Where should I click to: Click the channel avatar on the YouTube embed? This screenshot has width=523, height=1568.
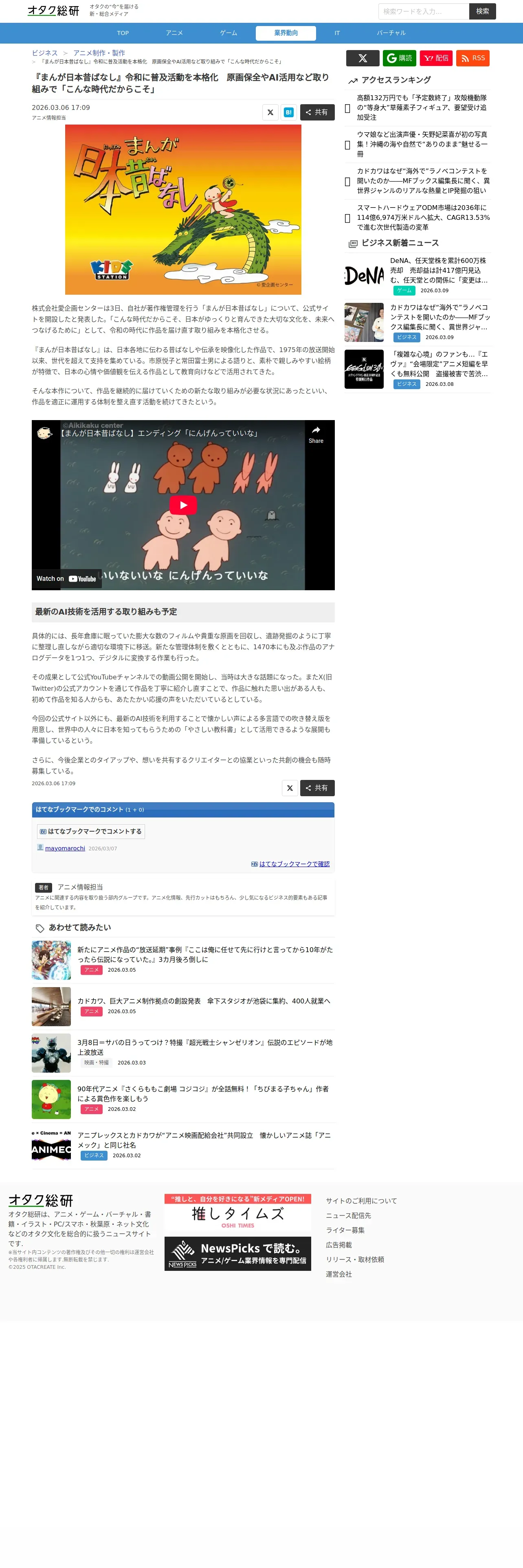(x=44, y=433)
